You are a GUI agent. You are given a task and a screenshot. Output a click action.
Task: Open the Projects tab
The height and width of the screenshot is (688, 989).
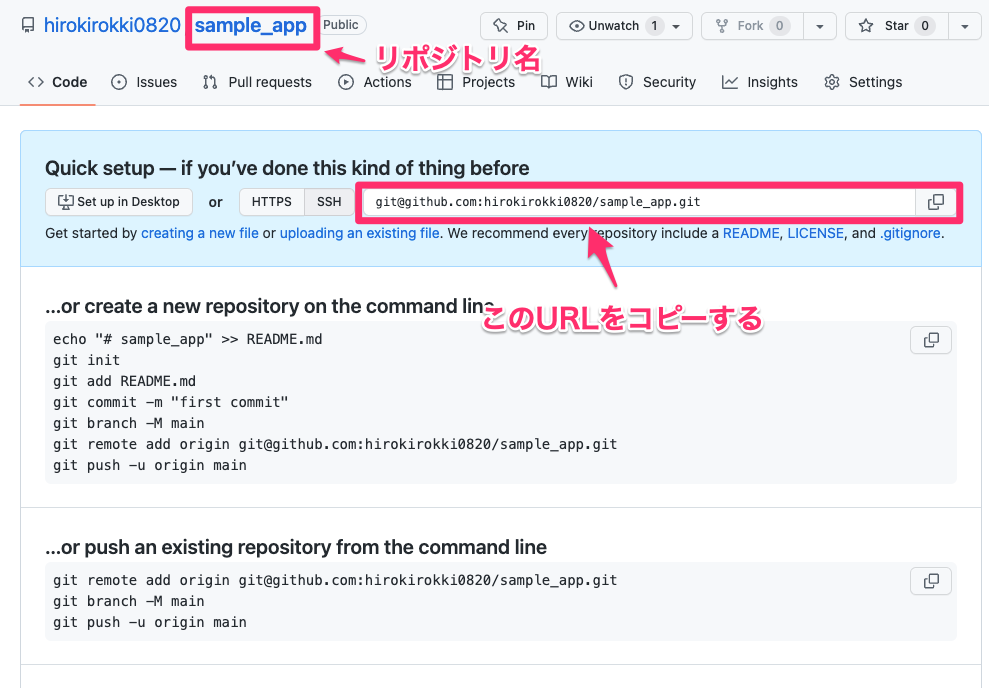pos(476,82)
